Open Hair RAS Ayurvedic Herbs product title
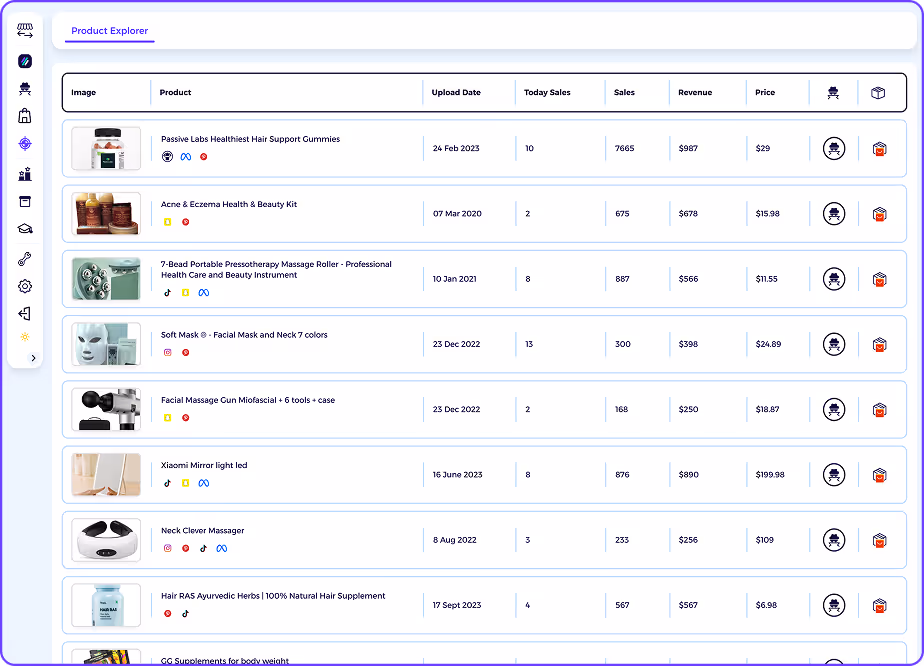This screenshot has width=924, height=666. click(273, 596)
